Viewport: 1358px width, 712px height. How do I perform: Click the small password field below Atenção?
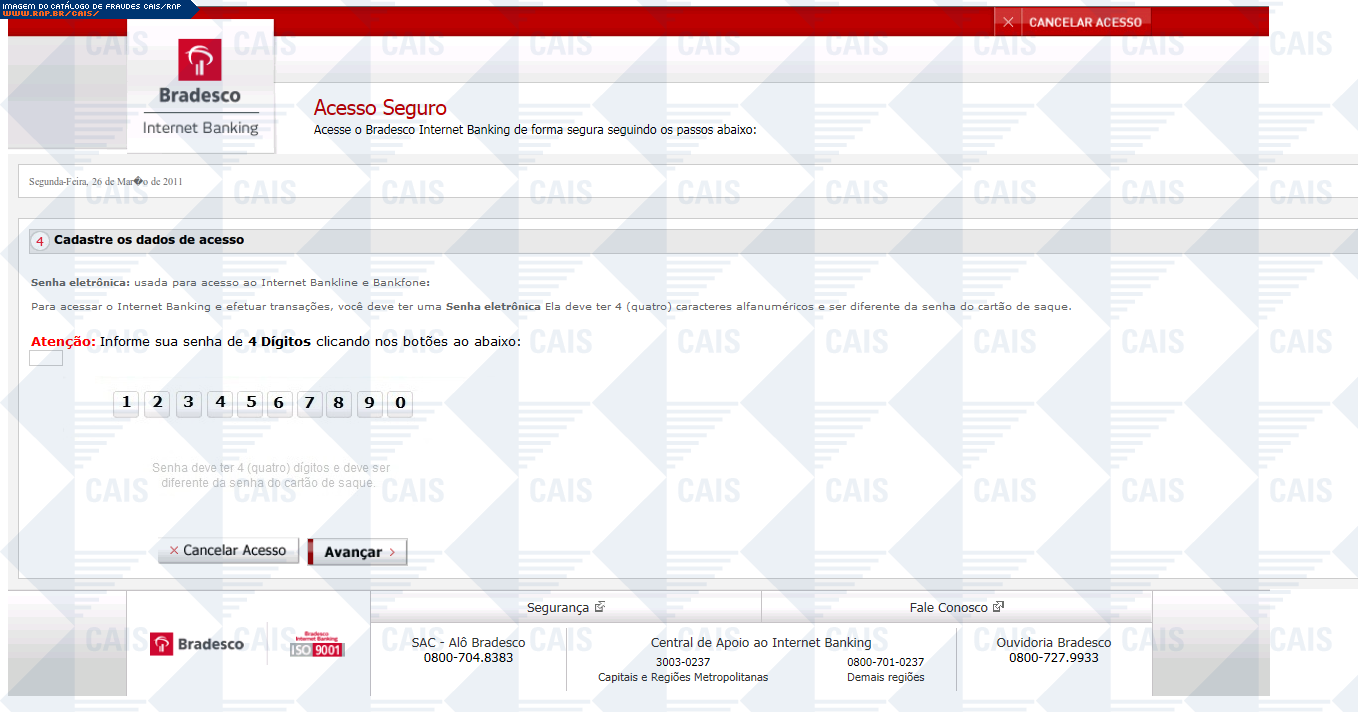46,358
